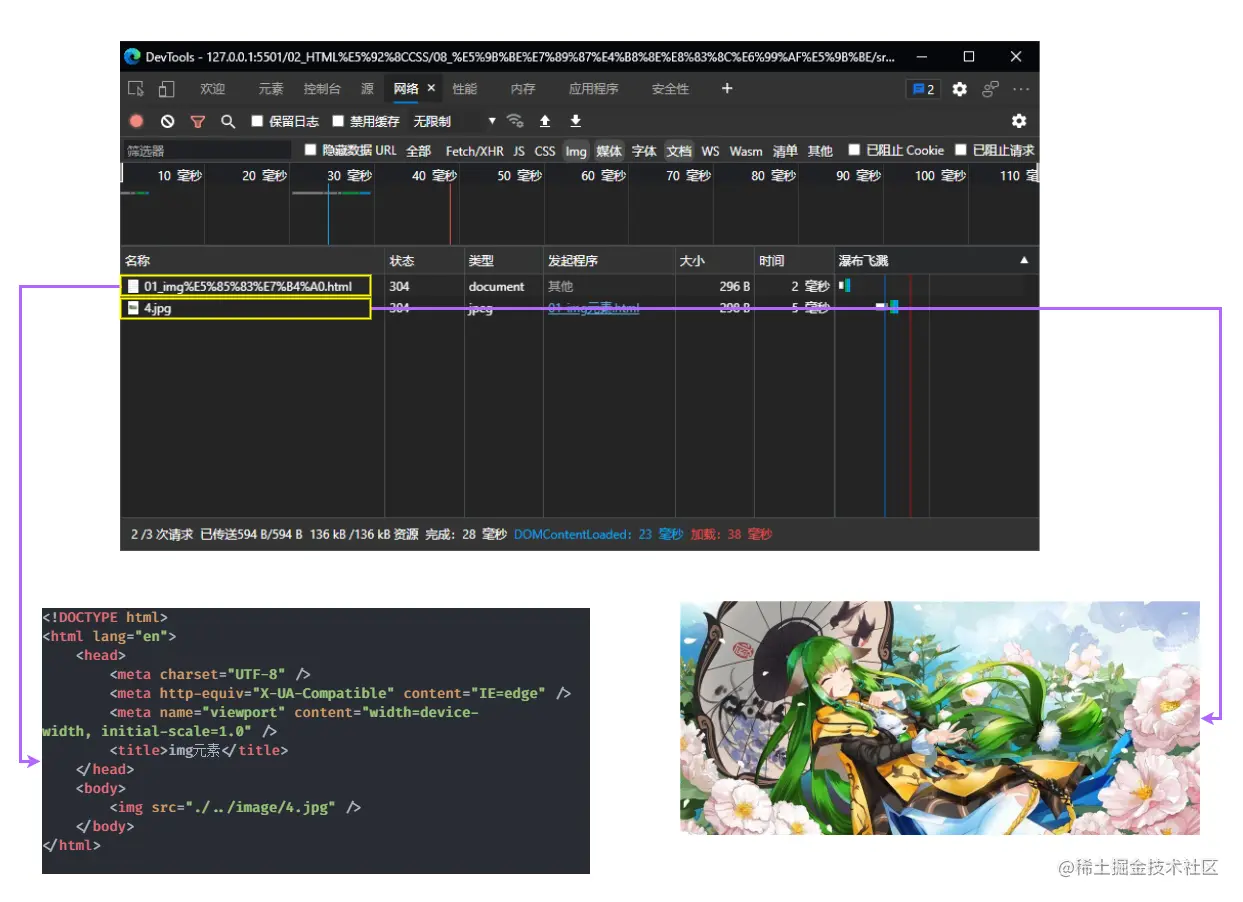The image size is (1243, 902).
Task: Sort by the 时间 column header
Action: (x=794, y=261)
